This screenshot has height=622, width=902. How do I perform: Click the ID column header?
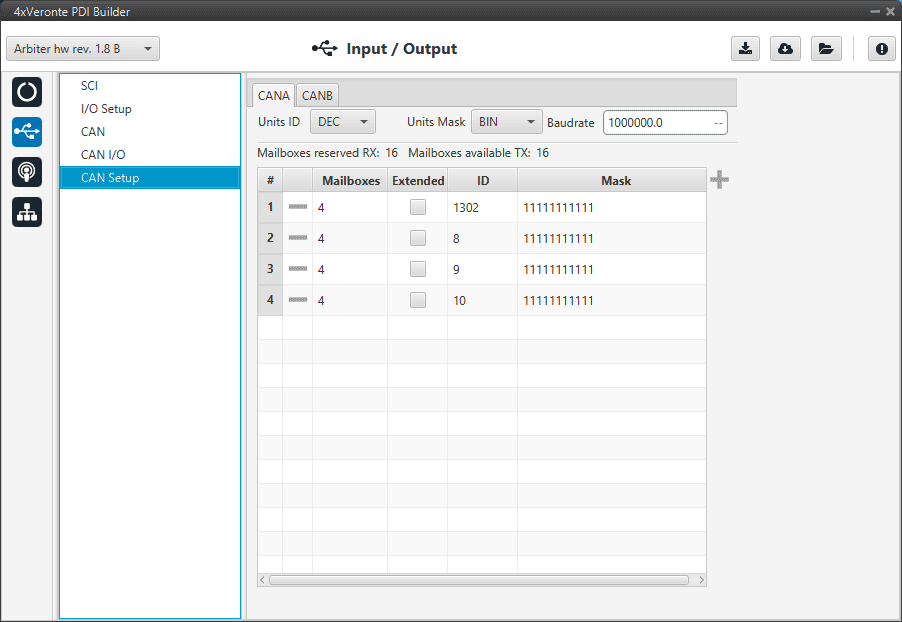coord(483,181)
